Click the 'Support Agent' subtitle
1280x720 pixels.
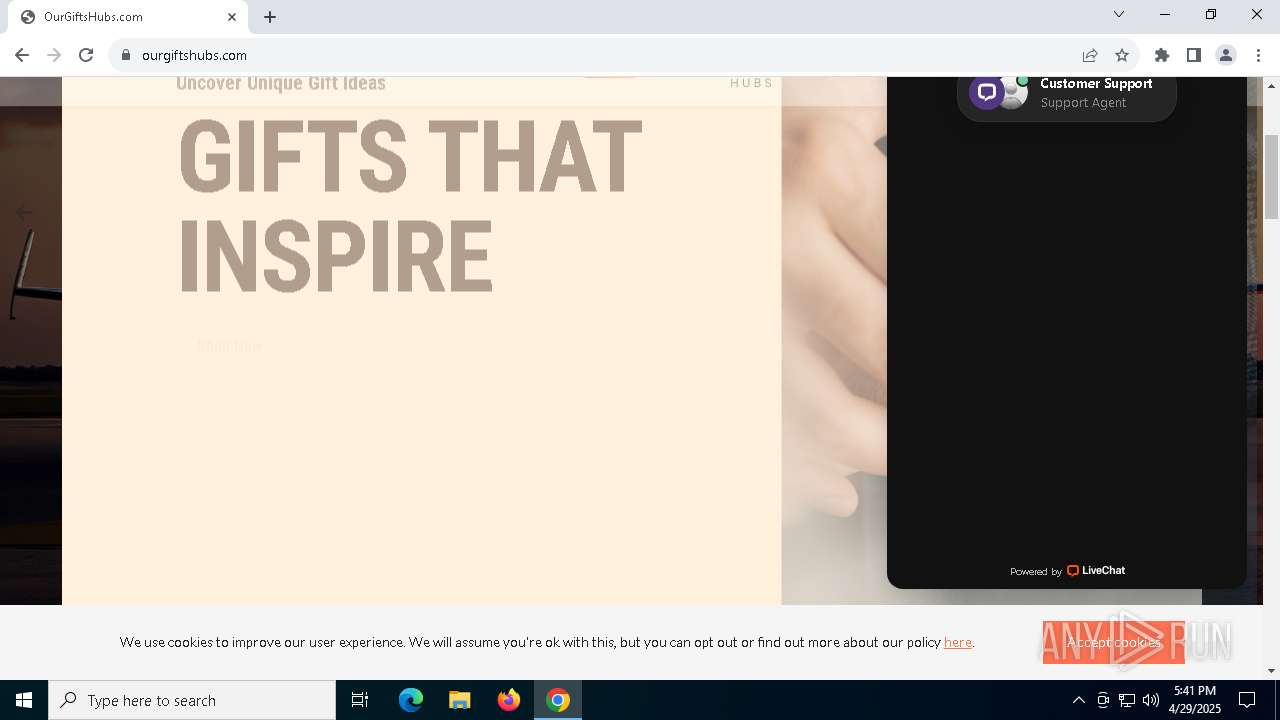coord(1083,103)
